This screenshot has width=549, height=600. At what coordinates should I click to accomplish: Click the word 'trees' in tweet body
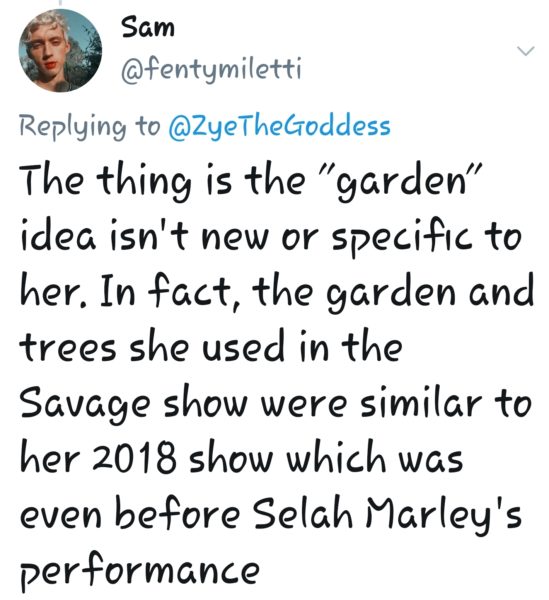point(68,349)
